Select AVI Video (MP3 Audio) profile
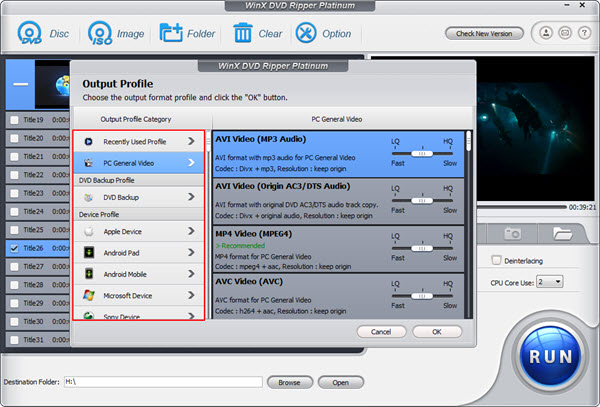The image size is (600, 407). pos(338,154)
